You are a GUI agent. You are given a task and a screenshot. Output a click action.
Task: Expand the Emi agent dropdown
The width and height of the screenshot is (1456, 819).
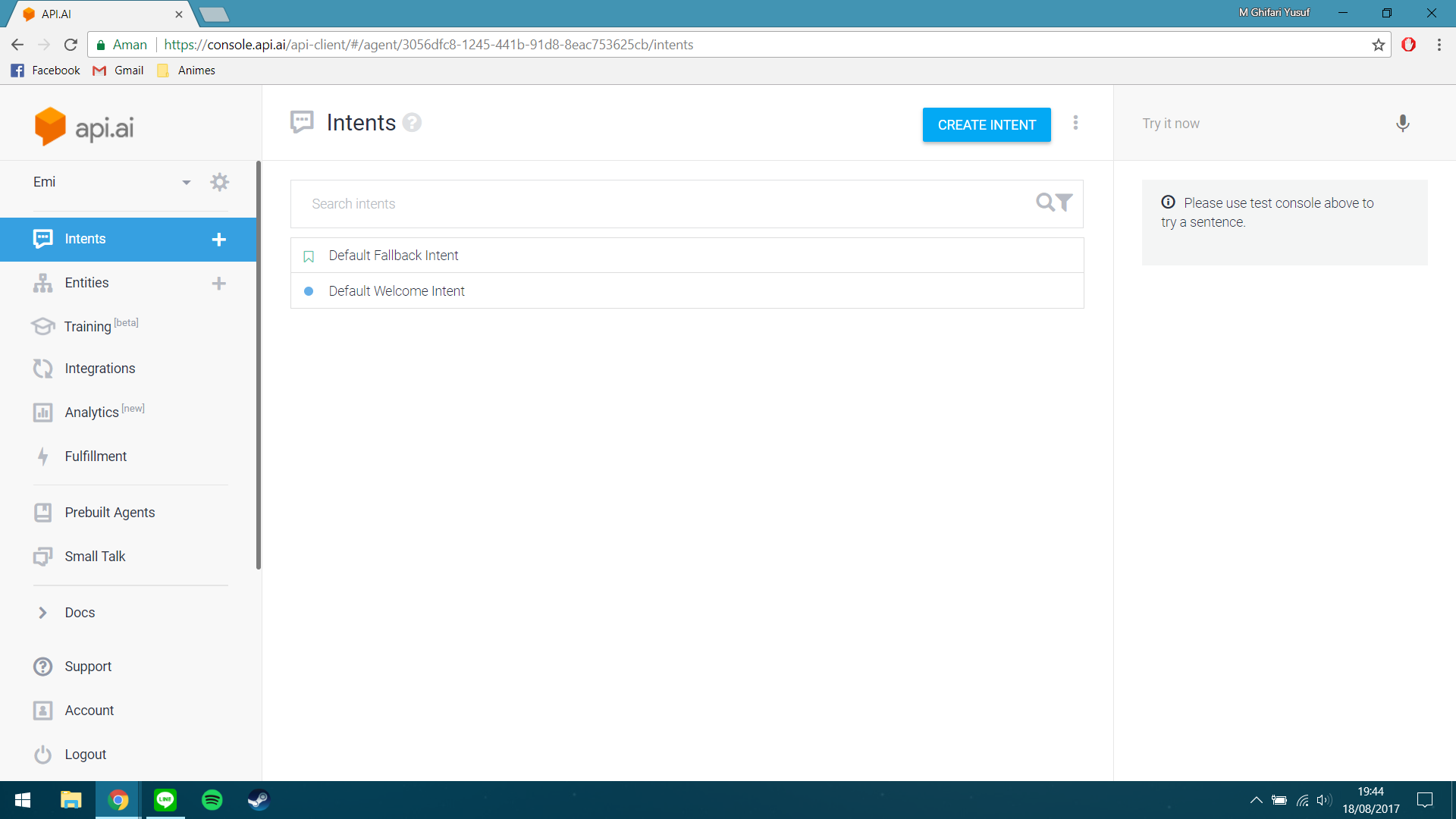(x=186, y=182)
